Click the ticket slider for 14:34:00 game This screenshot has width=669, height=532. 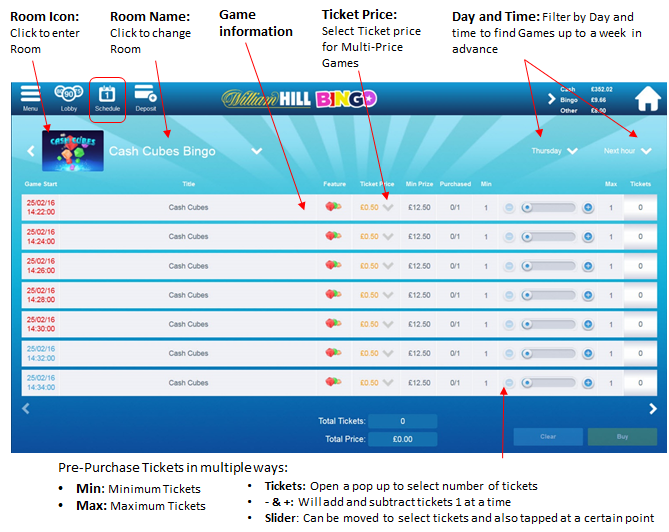pyautogui.click(x=548, y=383)
